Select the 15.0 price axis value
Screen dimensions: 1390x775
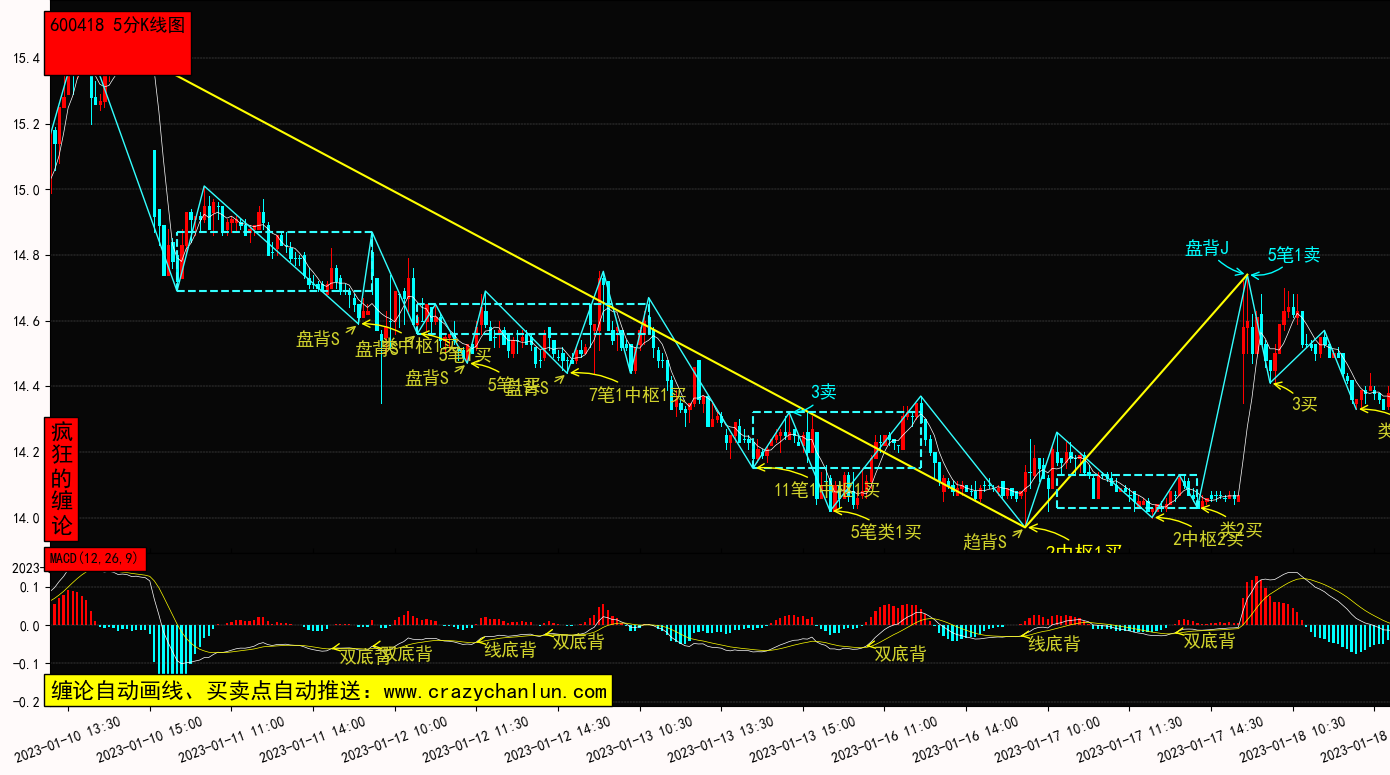coord(26,190)
